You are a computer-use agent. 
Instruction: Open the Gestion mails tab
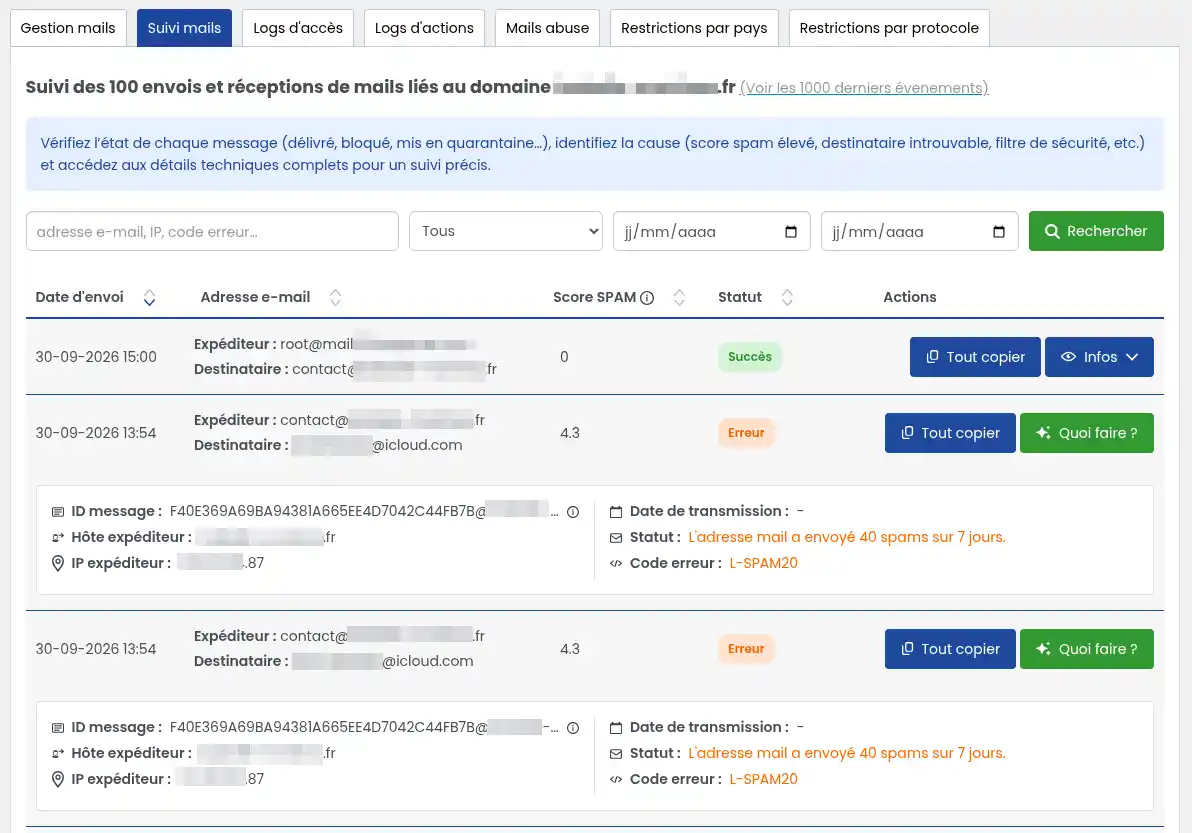click(68, 28)
